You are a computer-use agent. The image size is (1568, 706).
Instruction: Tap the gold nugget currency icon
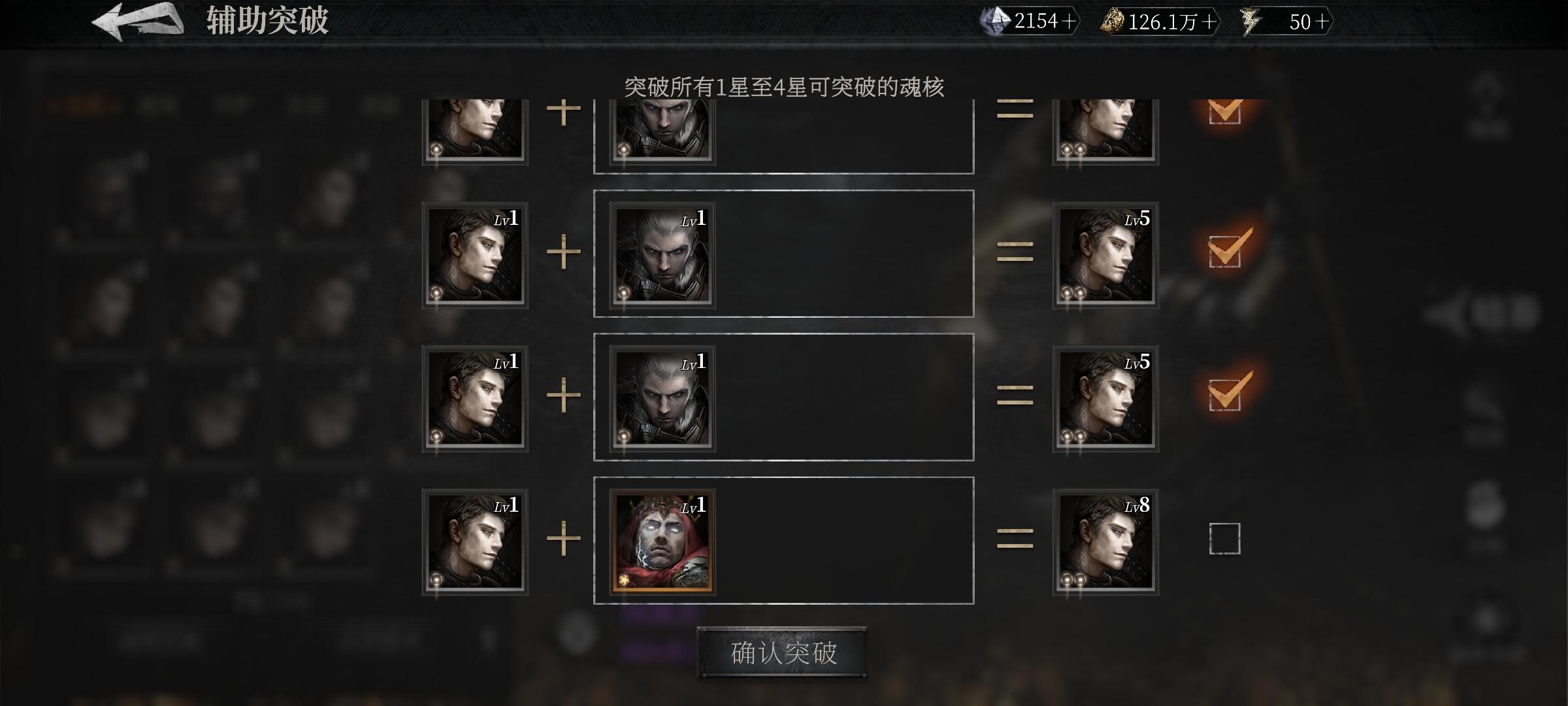pos(1112,22)
